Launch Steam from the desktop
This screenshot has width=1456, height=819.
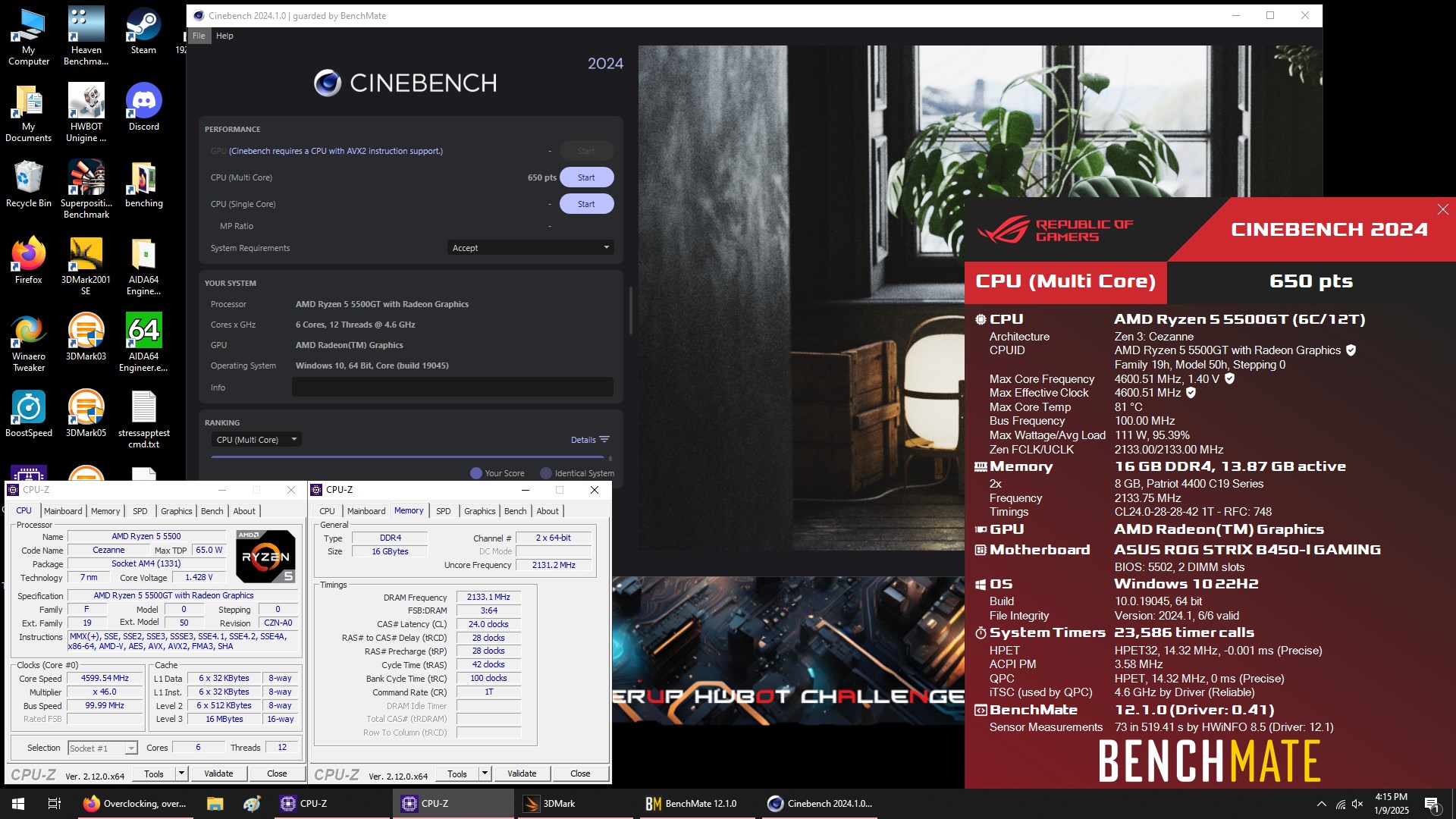point(143,30)
